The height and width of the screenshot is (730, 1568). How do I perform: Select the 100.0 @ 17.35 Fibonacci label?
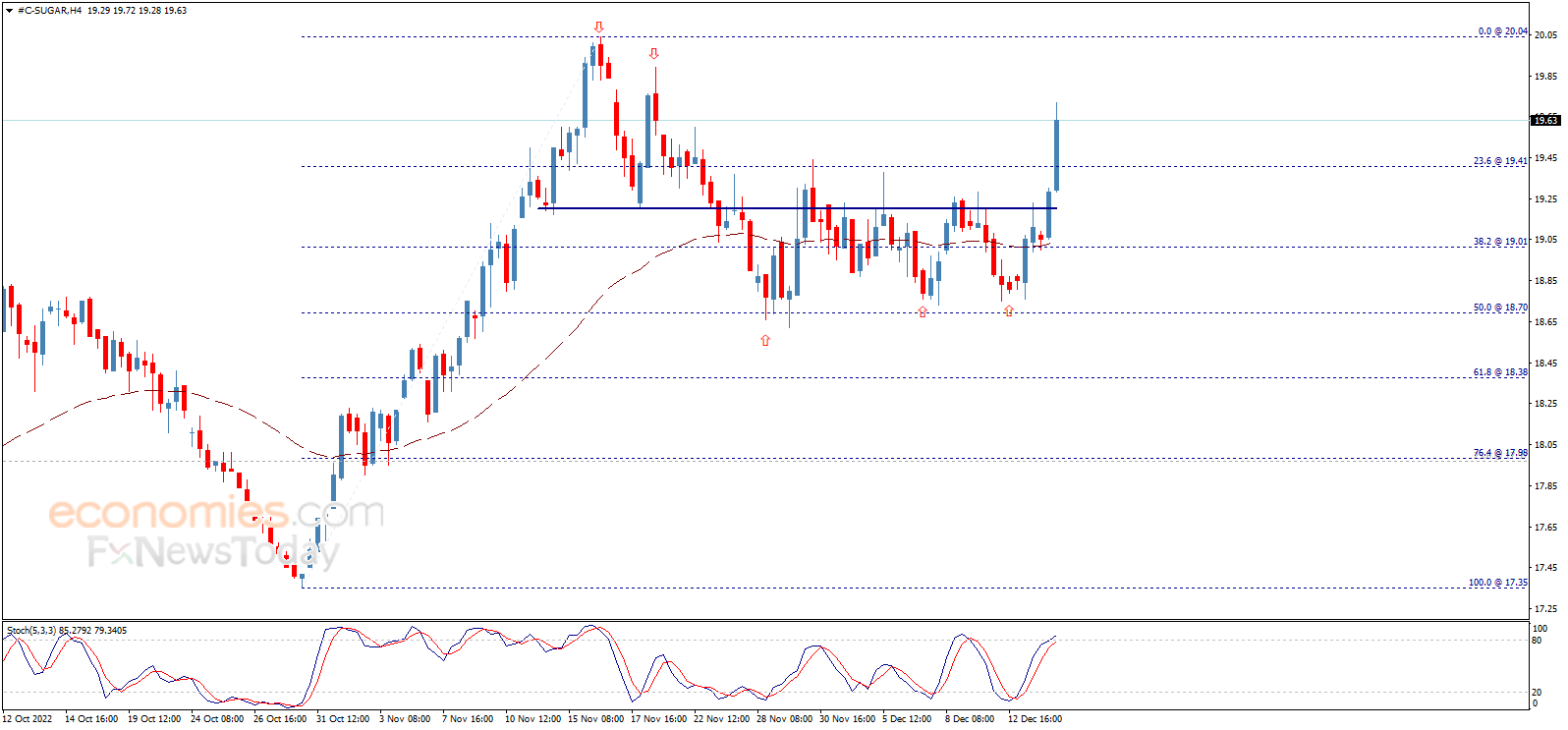pos(1497,583)
